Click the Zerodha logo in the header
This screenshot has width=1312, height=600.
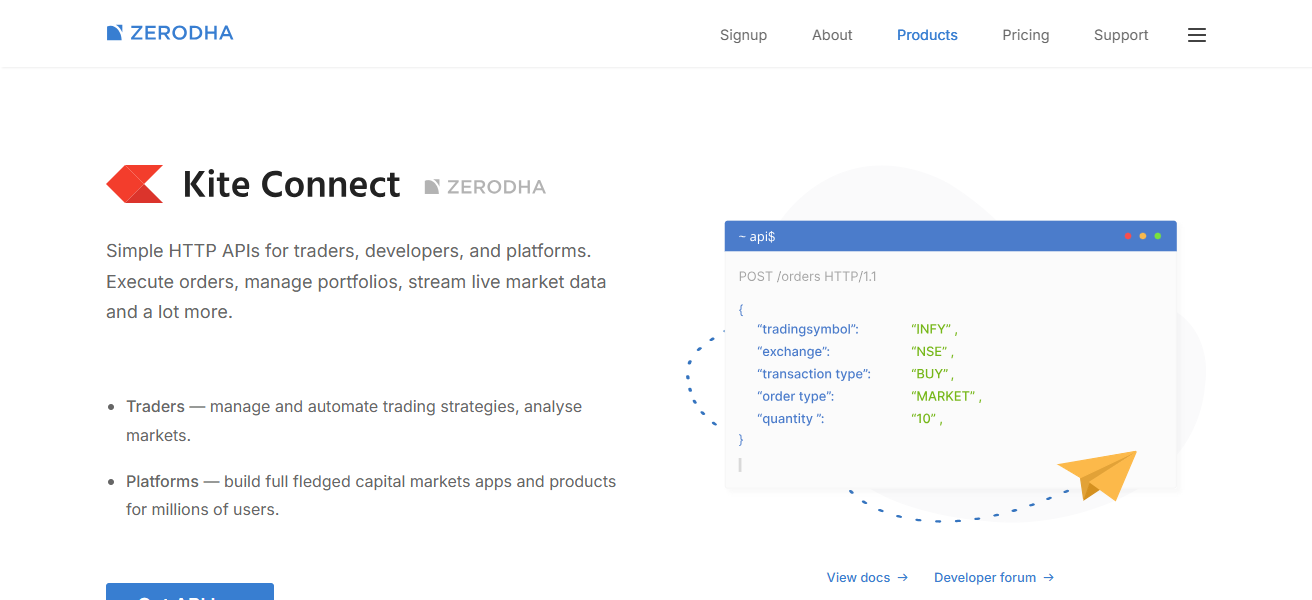click(x=169, y=32)
